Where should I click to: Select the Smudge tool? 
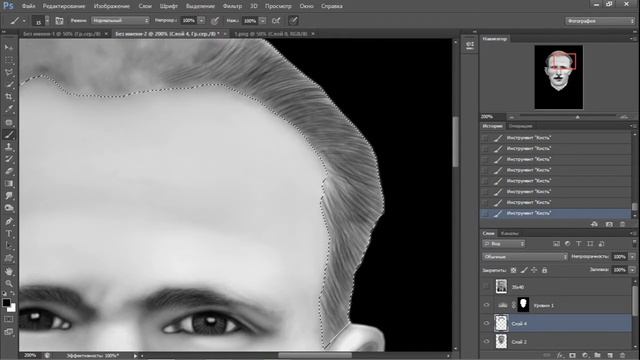point(9,196)
